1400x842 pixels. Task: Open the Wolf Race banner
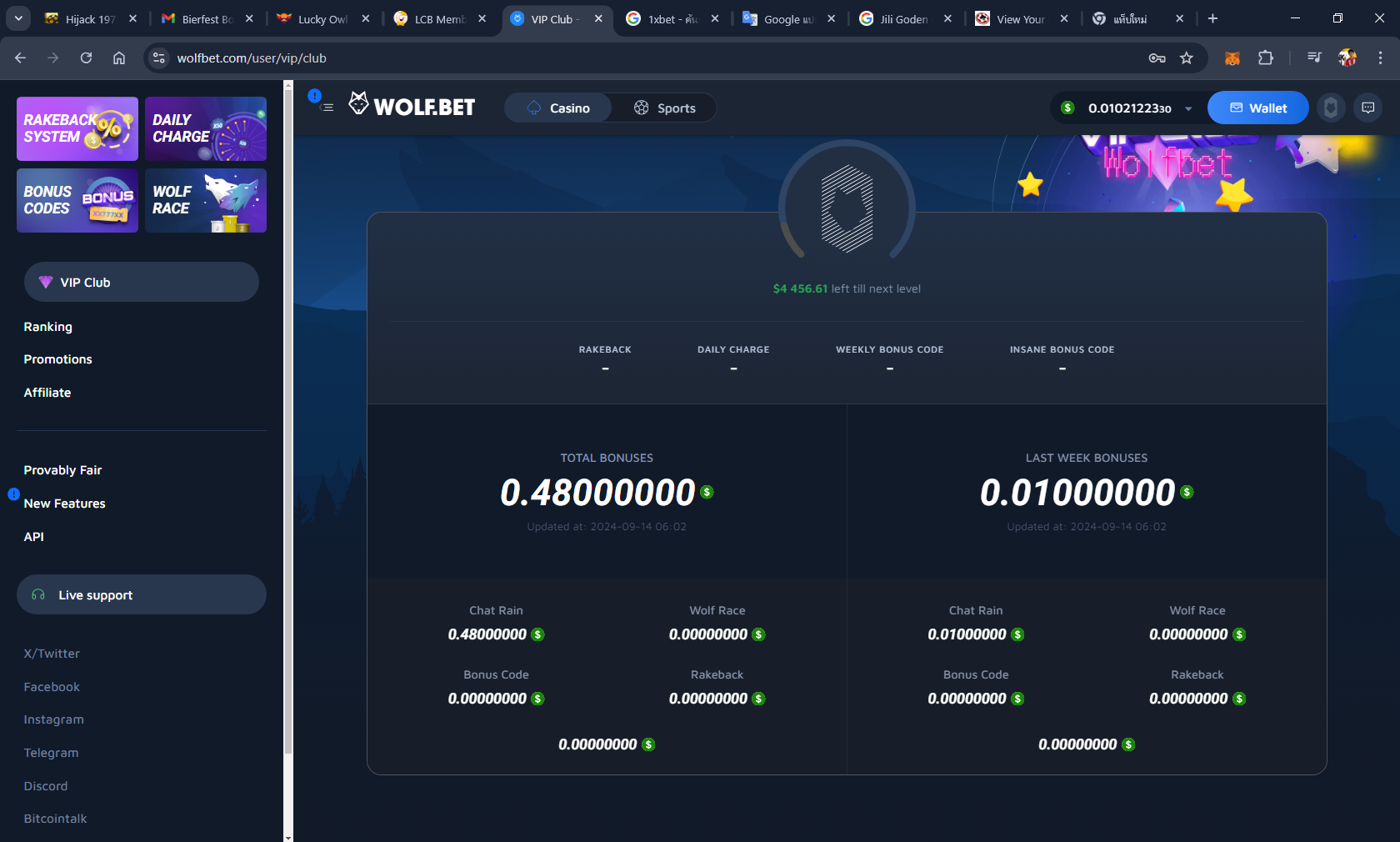pyautogui.click(x=206, y=200)
